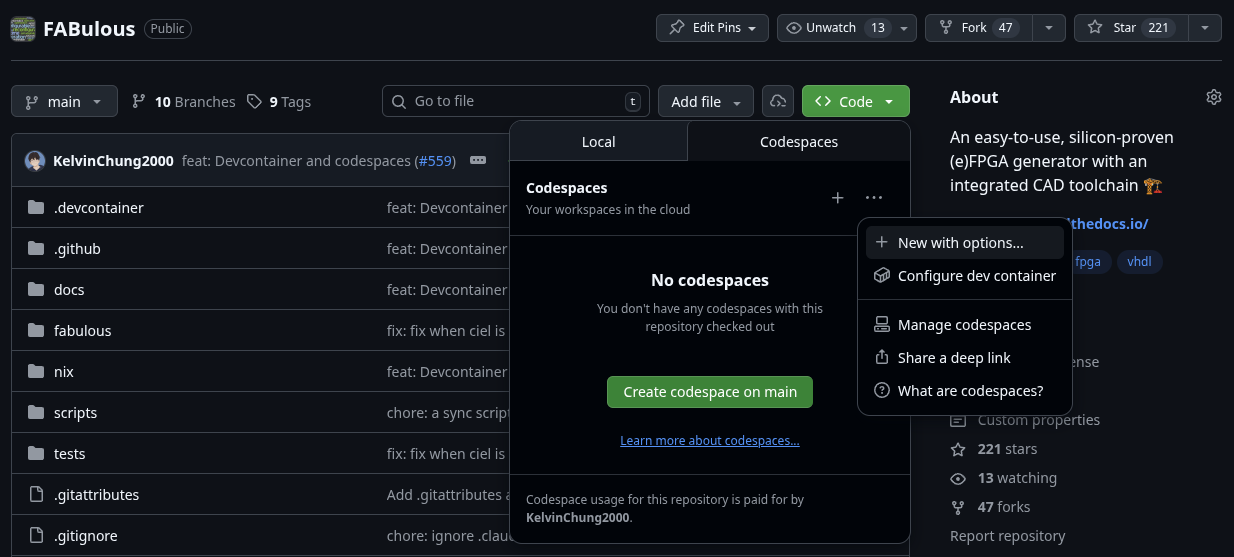Open the 9 Tags link

click(279, 101)
